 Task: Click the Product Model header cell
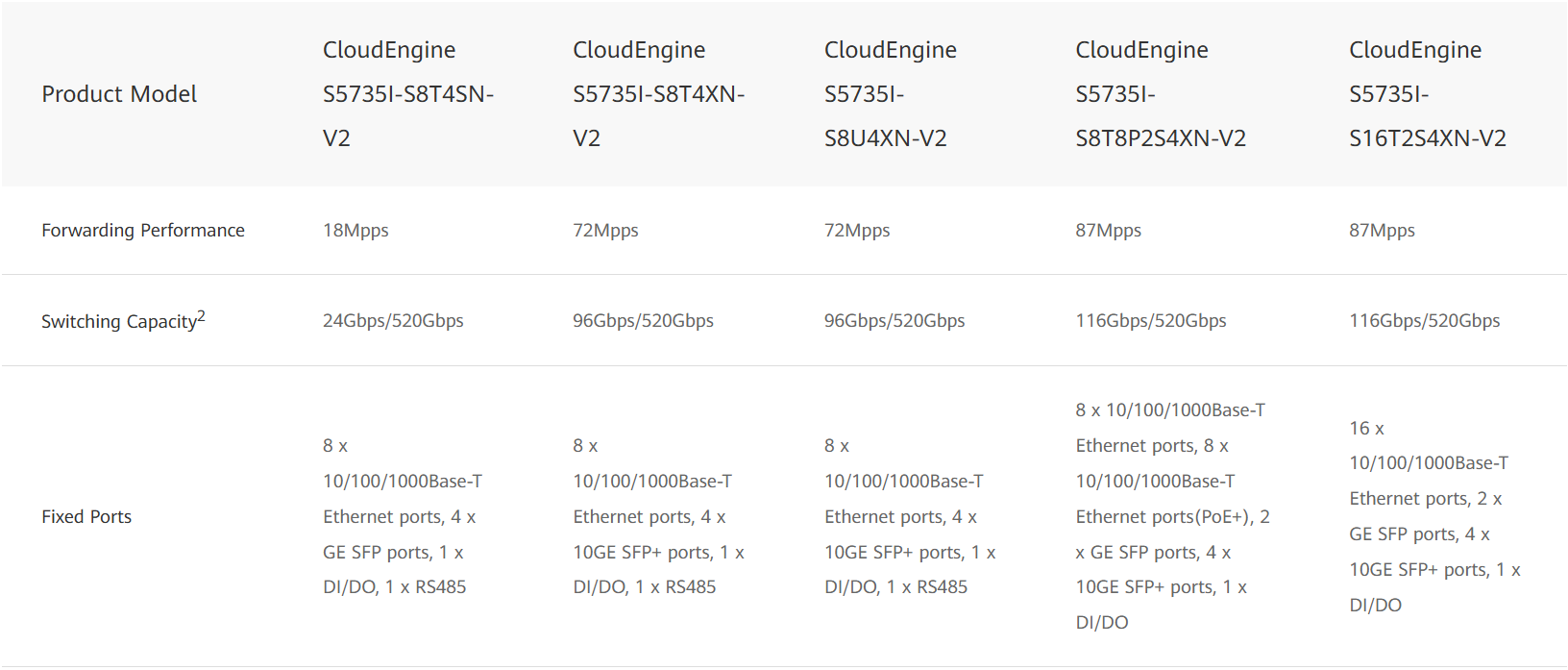coord(119,94)
